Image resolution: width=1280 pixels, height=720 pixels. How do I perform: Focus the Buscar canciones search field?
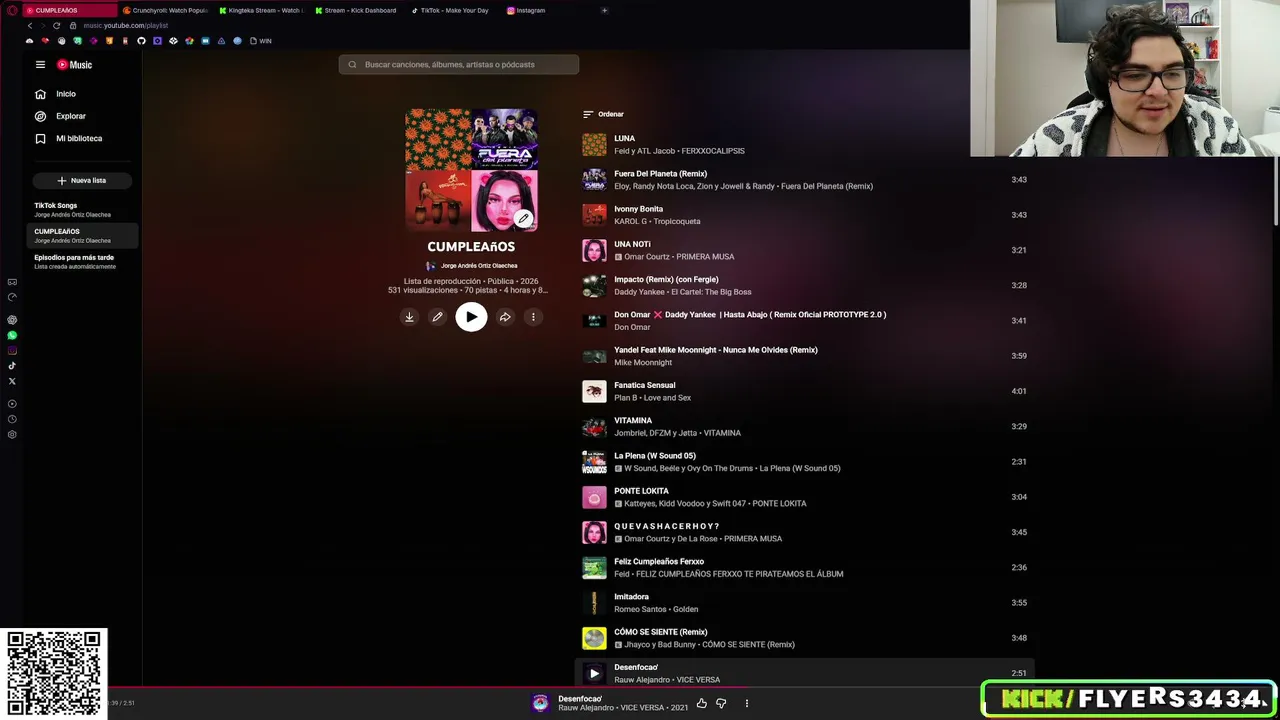(x=459, y=65)
